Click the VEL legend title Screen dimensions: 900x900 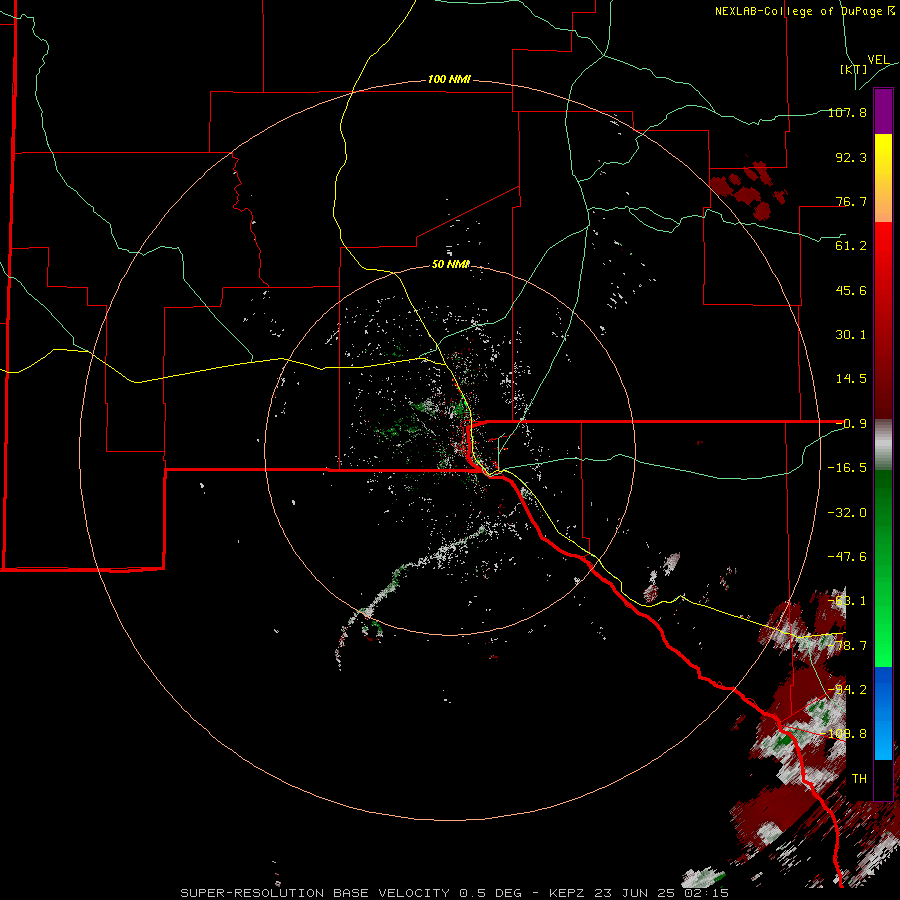878,60
